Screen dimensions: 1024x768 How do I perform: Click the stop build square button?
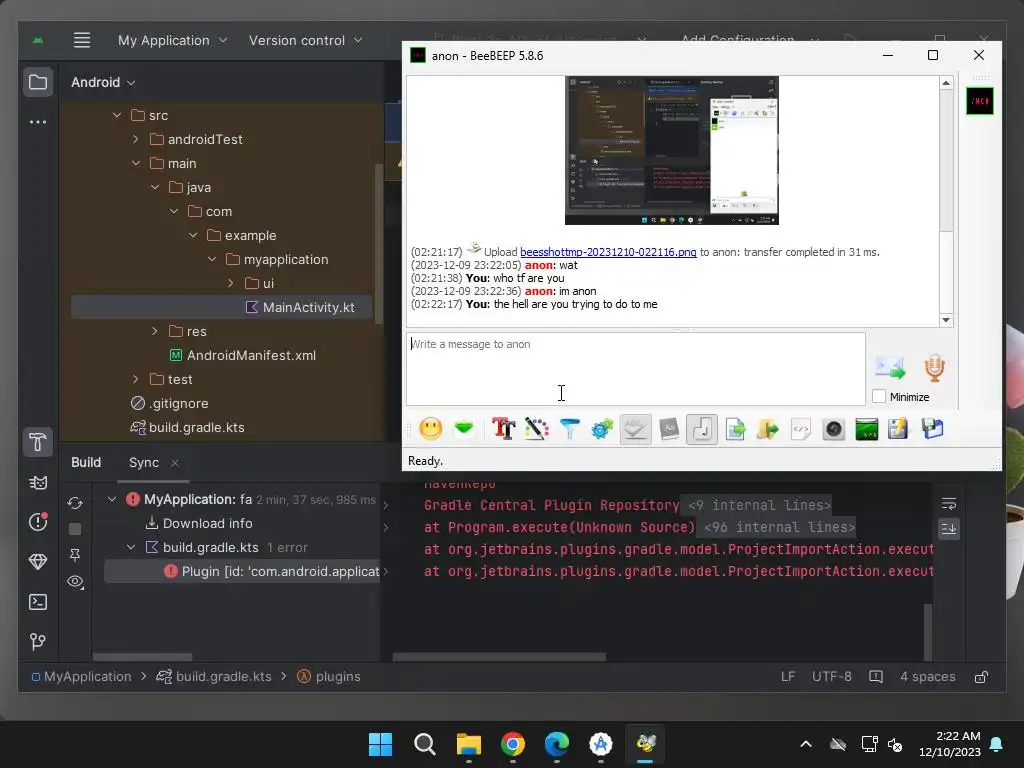75,529
